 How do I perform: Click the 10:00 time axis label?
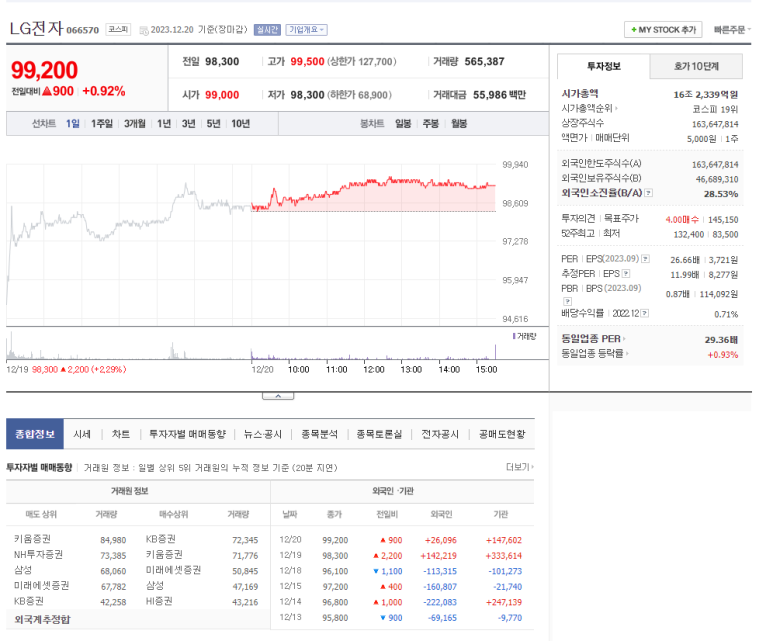click(298, 369)
